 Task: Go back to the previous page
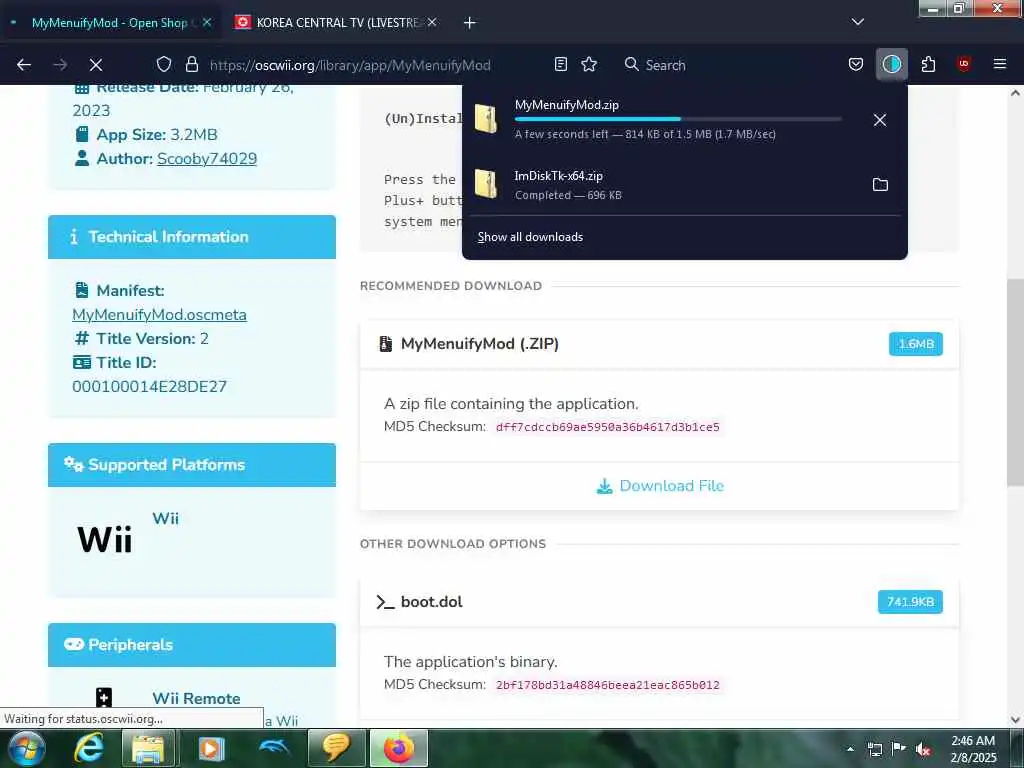(24, 65)
